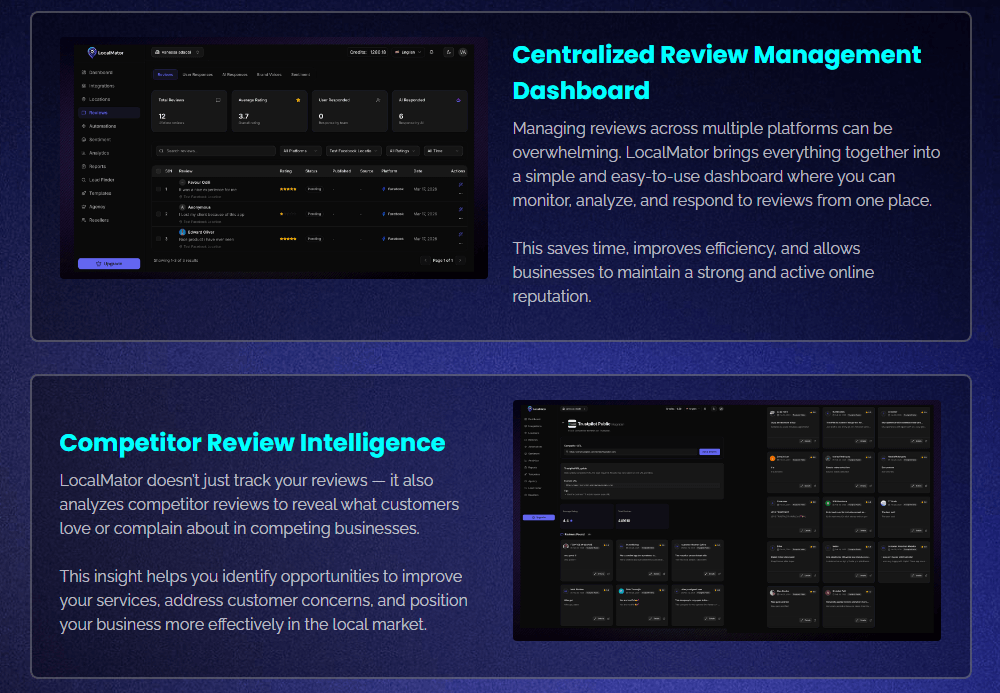Open the Analytics section icon
Viewport: 1000px width, 693px height.
click(83, 151)
